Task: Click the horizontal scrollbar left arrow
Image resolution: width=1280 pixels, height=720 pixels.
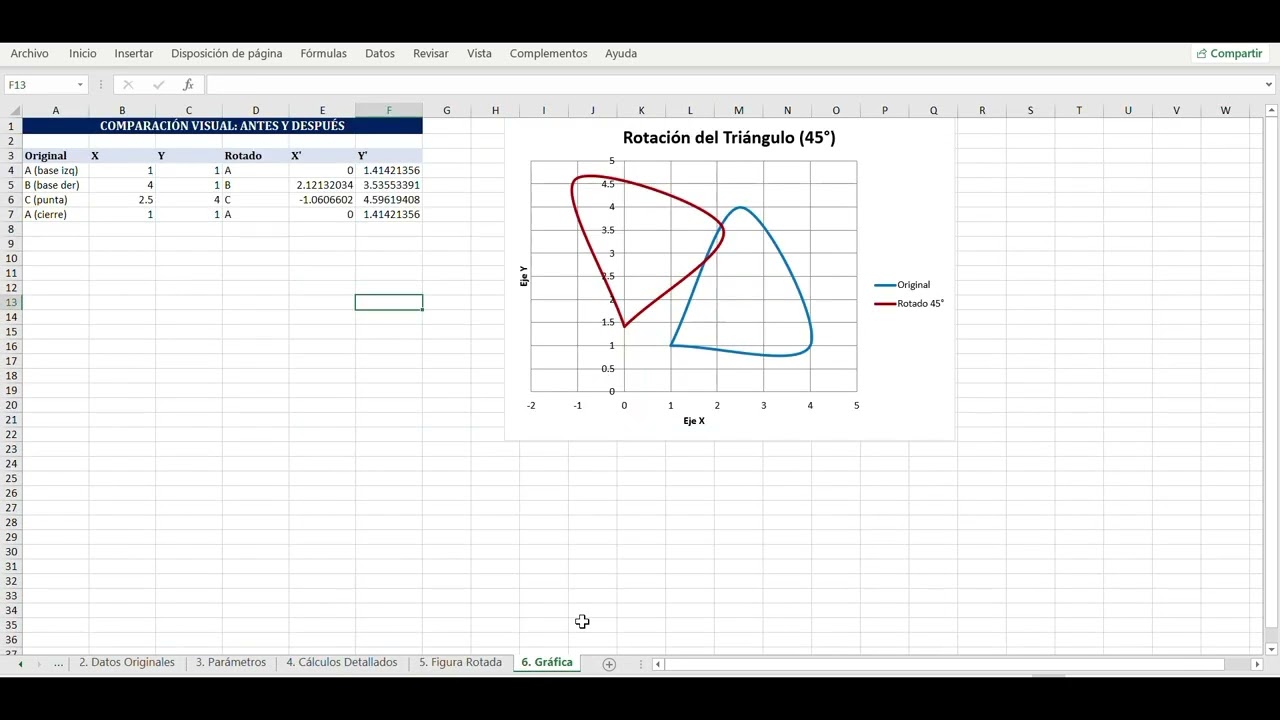Action: pyautogui.click(x=658, y=664)
